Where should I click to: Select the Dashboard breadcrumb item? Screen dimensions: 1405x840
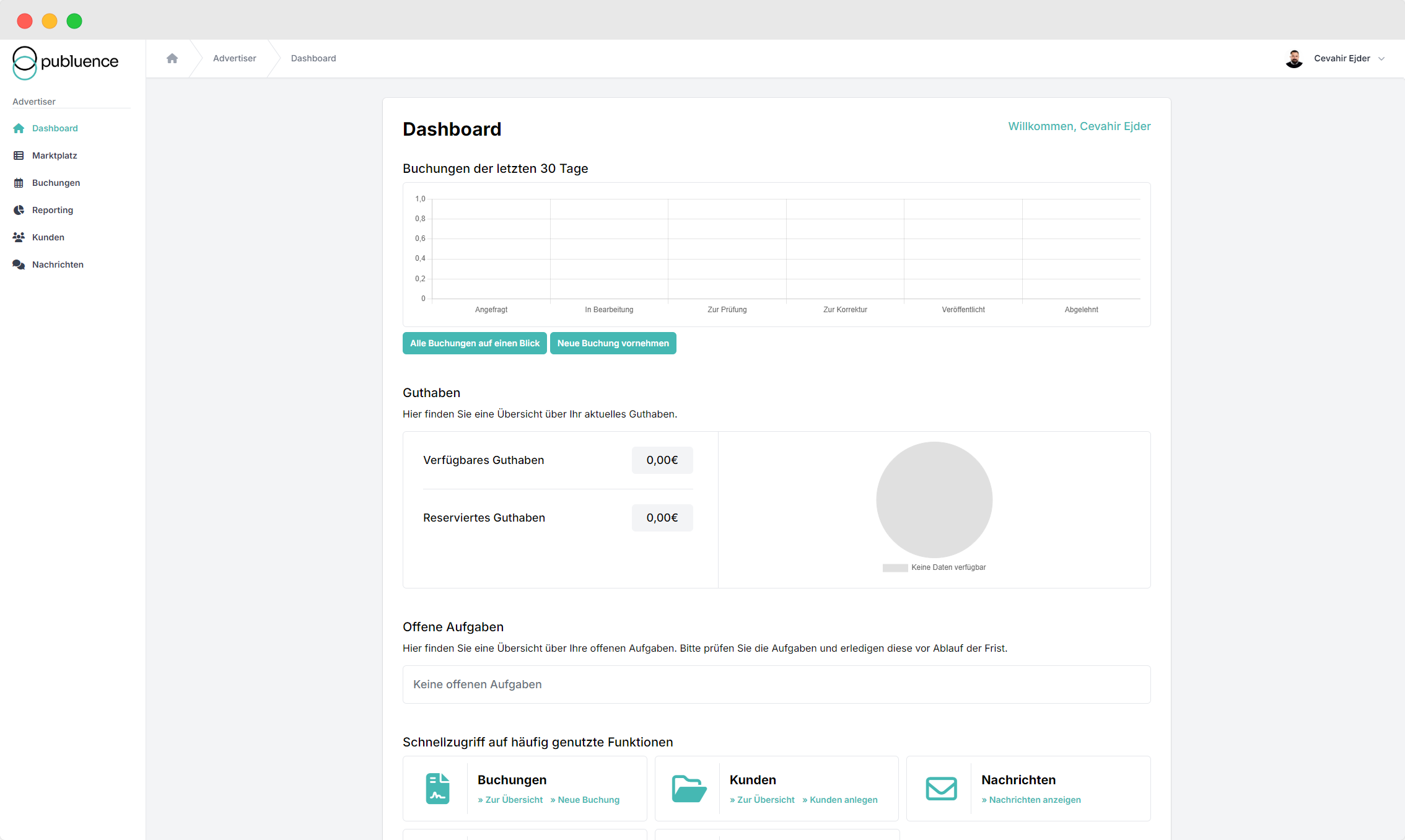tap(313, 58)
